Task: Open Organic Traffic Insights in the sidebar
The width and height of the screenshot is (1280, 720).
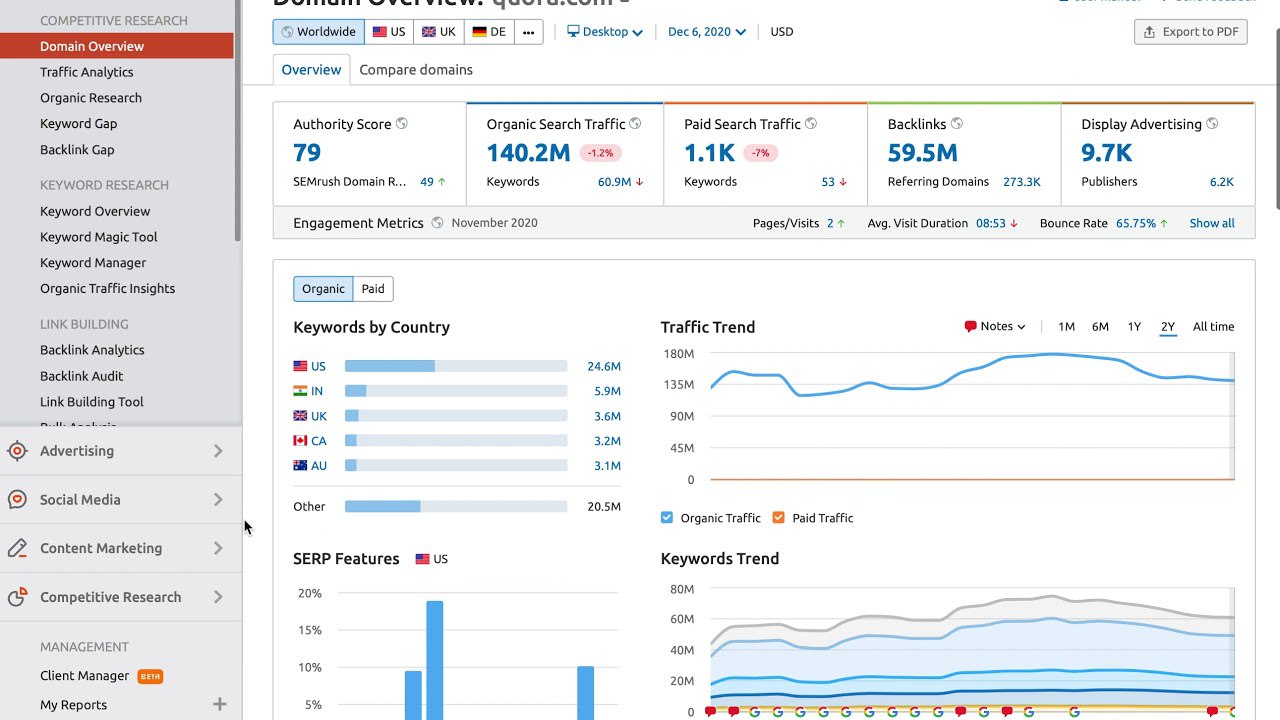Action: (x=107, y=289)
